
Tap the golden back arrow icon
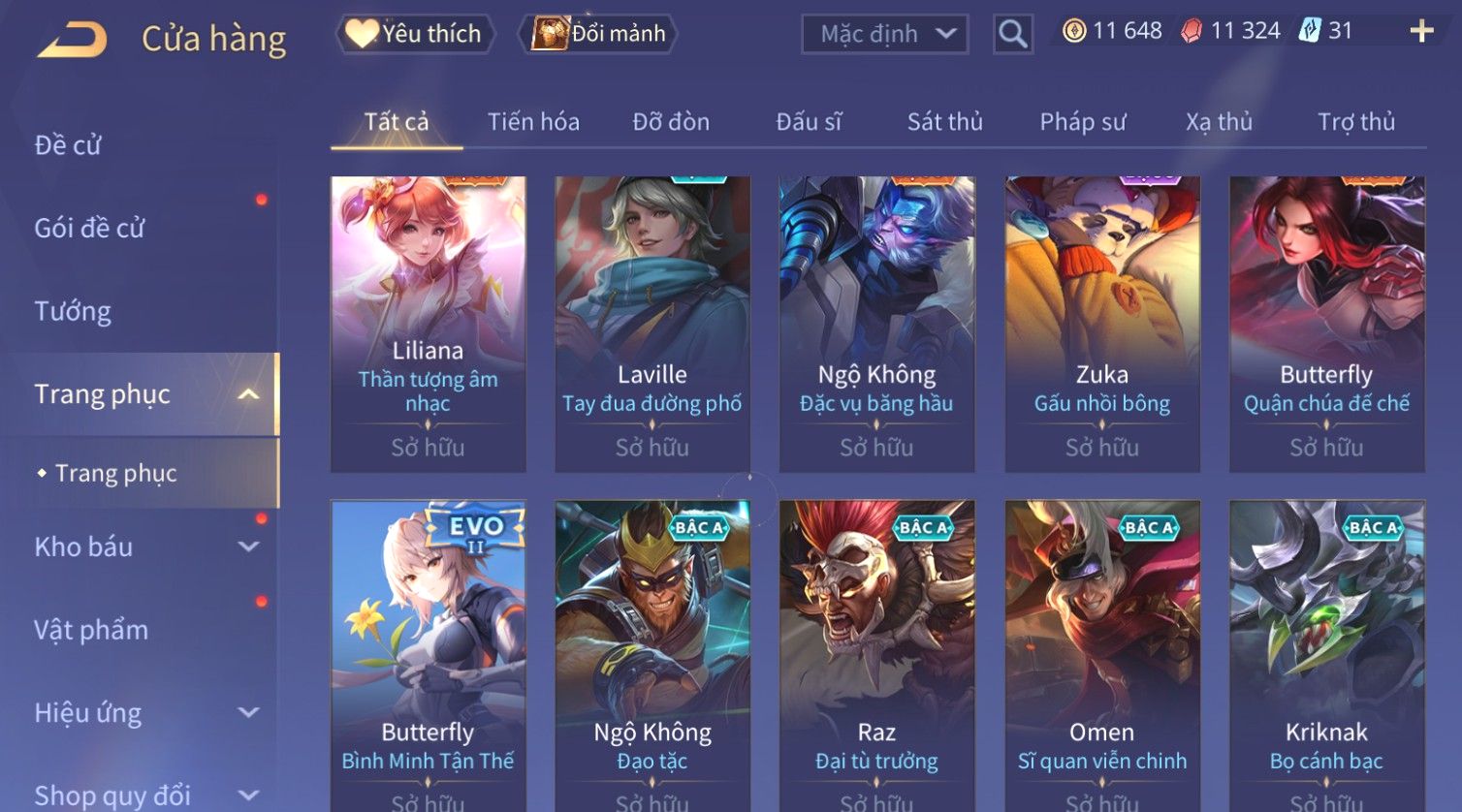point(73,39)
